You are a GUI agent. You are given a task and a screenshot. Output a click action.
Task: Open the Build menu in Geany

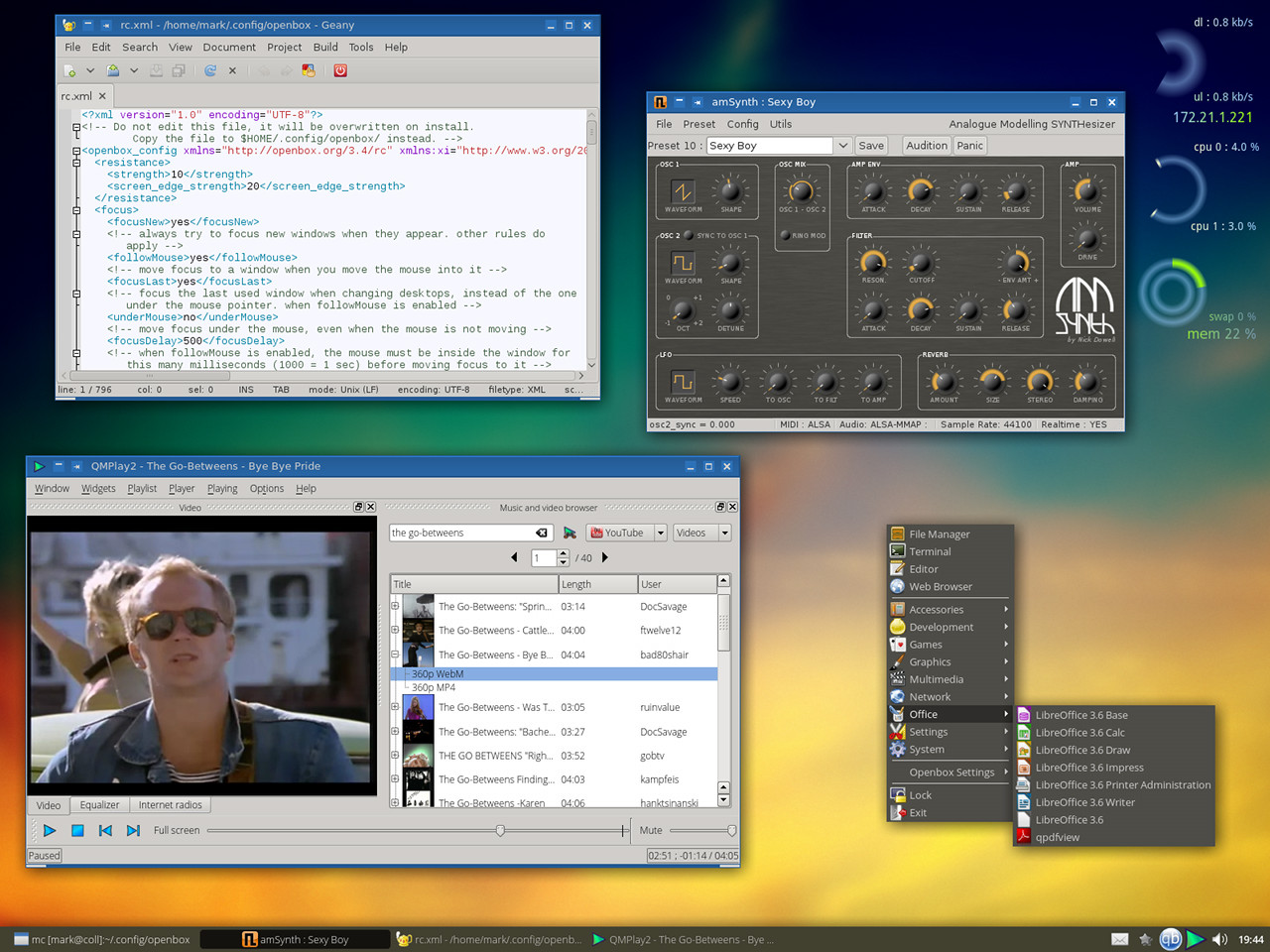click(325, 47)
